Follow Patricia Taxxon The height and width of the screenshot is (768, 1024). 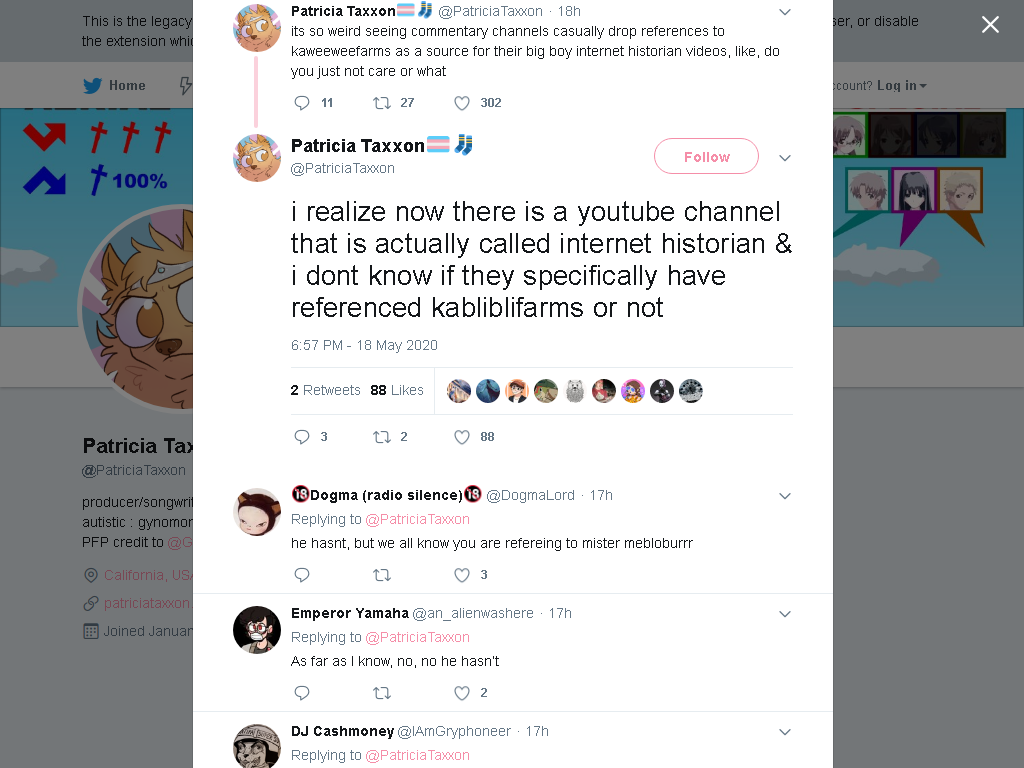coord(707,157)
